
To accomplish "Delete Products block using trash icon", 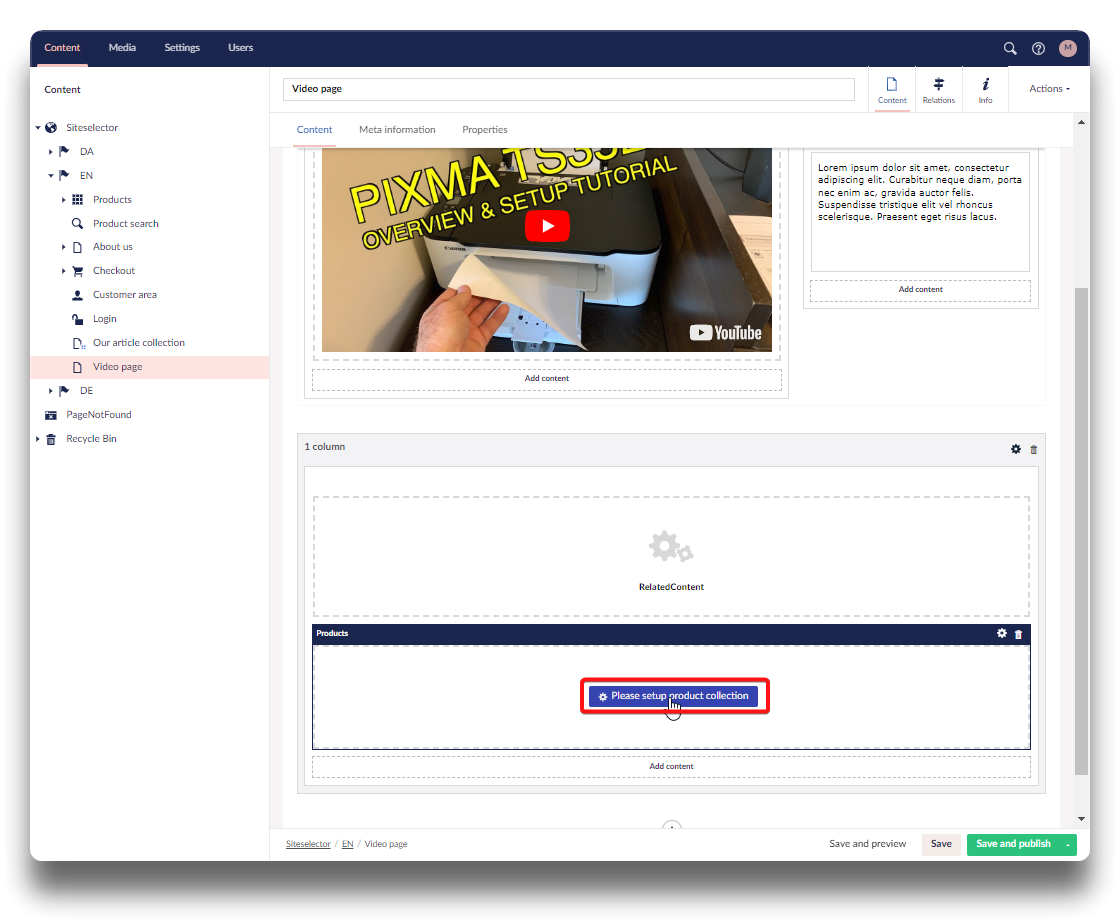I will coord(1019,634).
